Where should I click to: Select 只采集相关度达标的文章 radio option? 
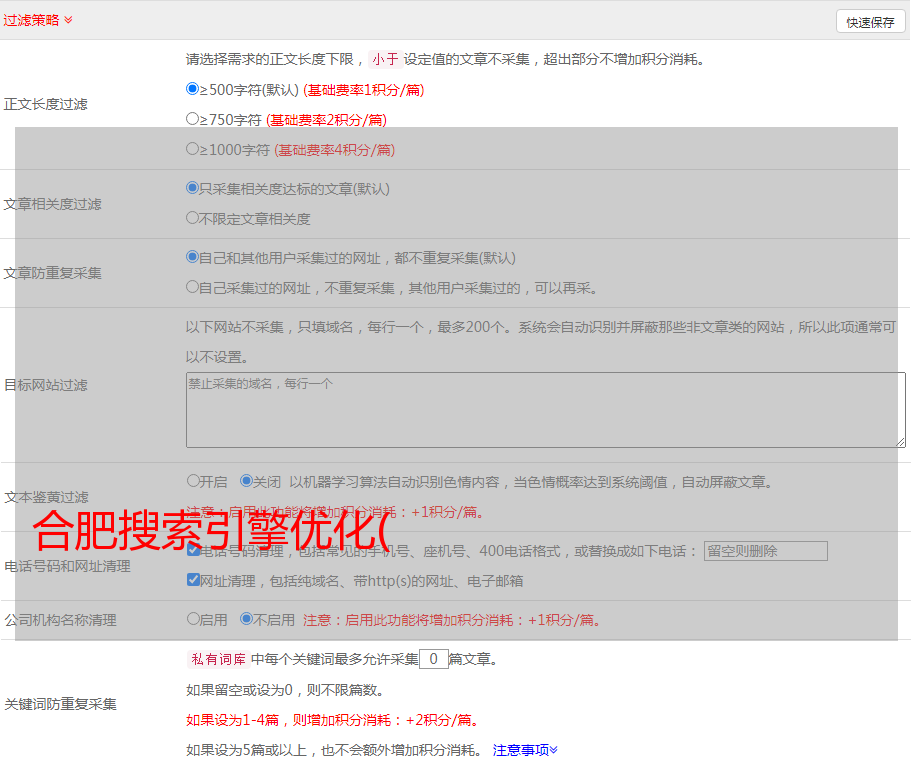pyautogui.click(x=193, y=187)
